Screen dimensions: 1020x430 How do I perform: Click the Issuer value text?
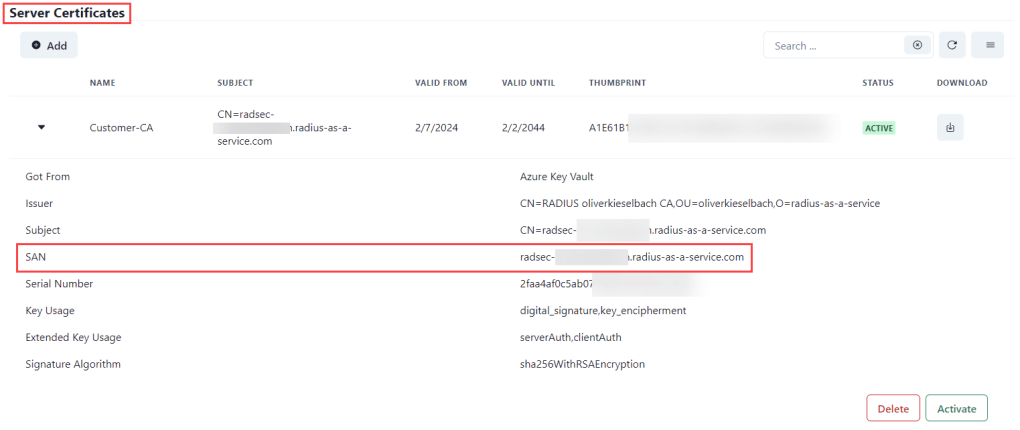[699, 203]
